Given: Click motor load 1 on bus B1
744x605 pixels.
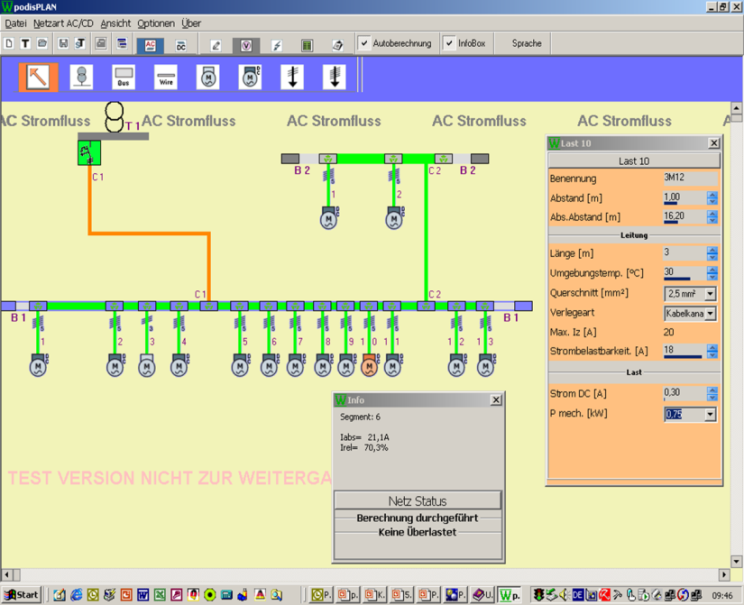Looking at the screenshot, I should tap(38, 365).
